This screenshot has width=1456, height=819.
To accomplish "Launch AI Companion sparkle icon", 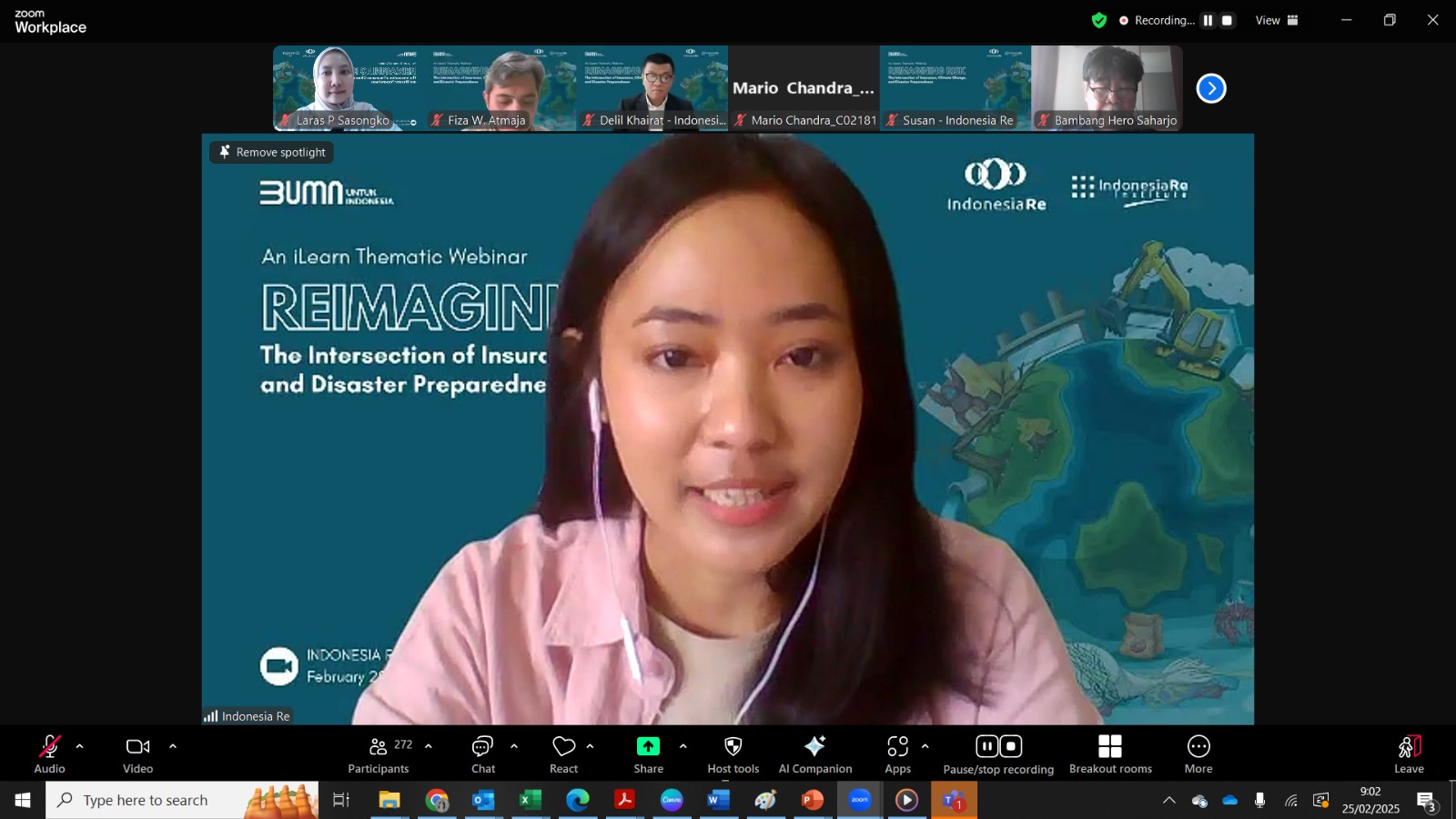I will (815, 747).
